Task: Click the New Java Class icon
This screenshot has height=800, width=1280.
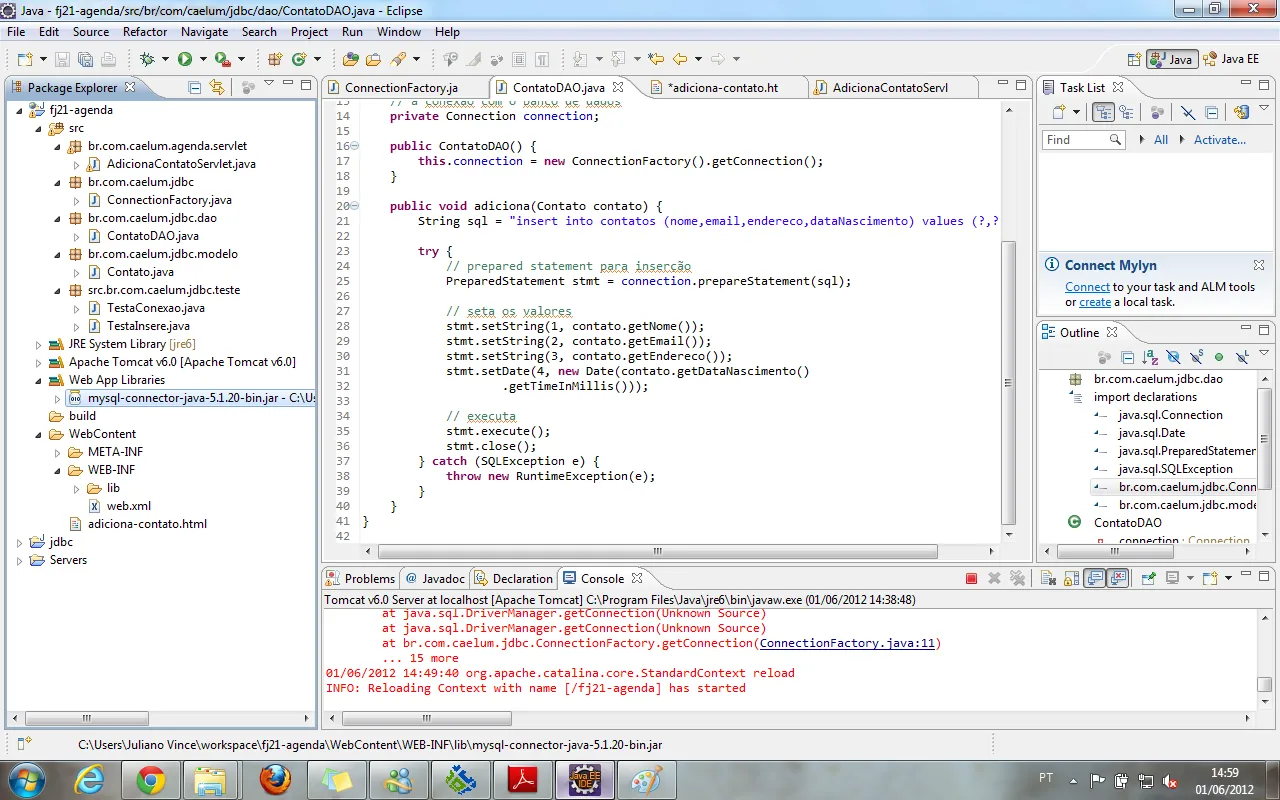Action: [x=299, y=59]
